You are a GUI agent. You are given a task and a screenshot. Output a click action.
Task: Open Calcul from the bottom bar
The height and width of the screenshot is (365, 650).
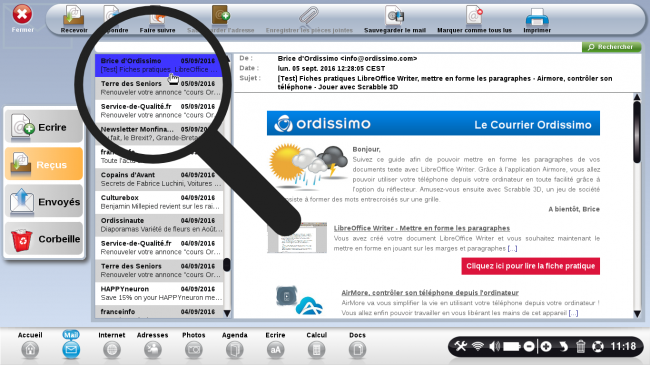[x=316, y=345]
